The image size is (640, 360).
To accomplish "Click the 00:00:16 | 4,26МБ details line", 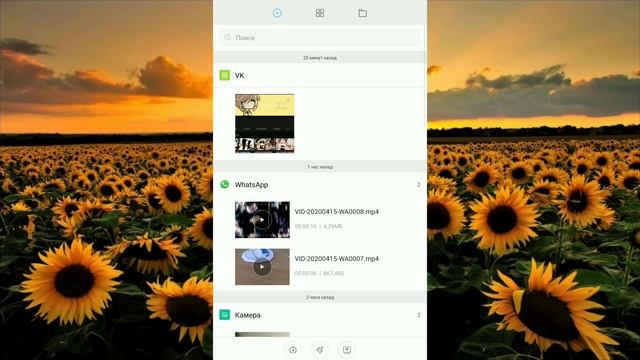I will coord(319,226).
